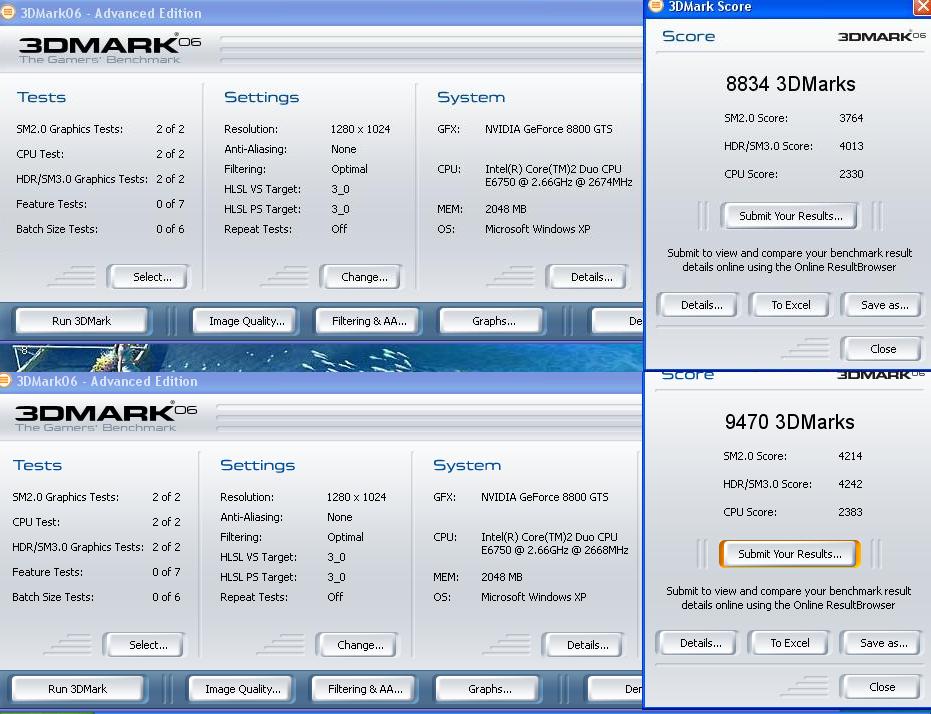Submit results from the 9470 3DMarks dialog

(789, 553)
